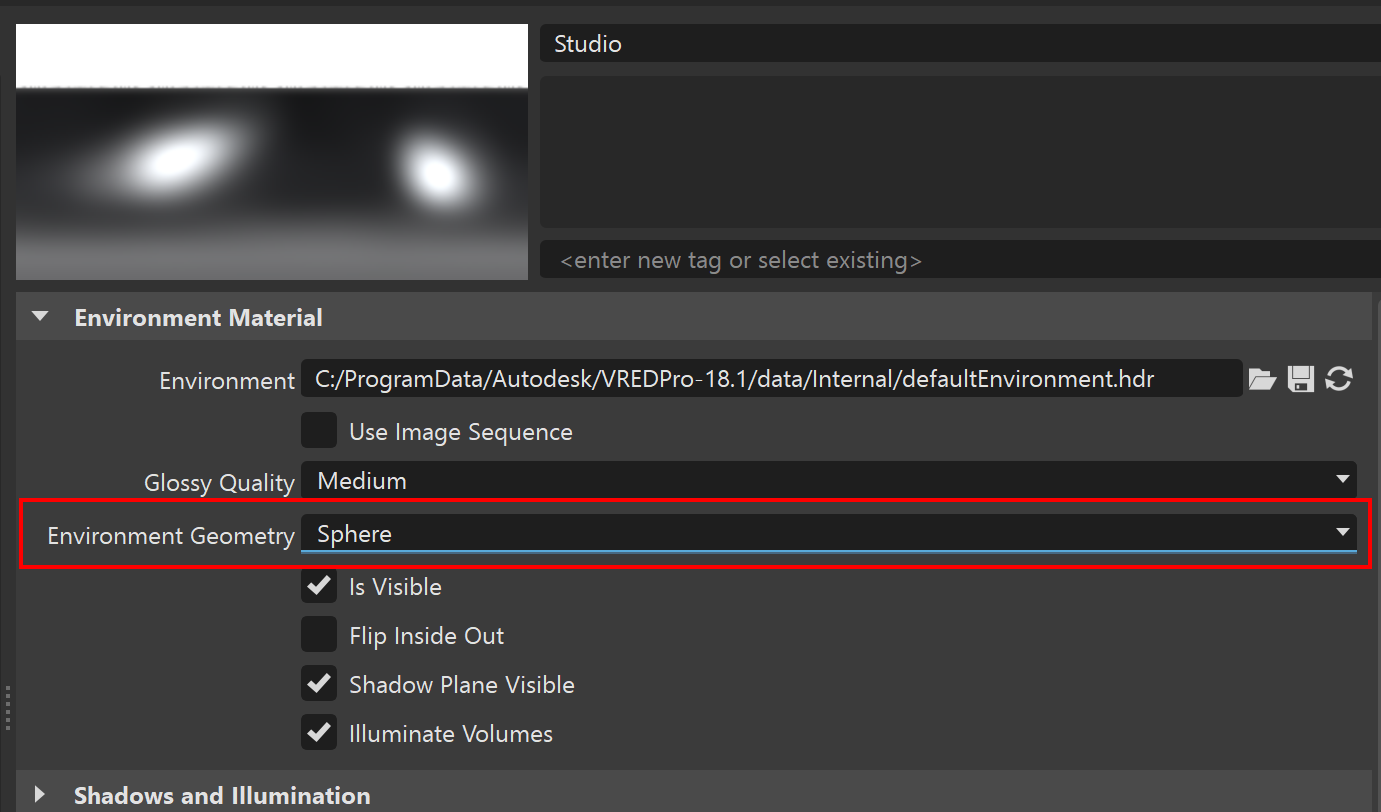Expand the Shadows and Illumination section
Viewport: 1381px width, 812px height.
pyautogui.click(x=40, y=795)
